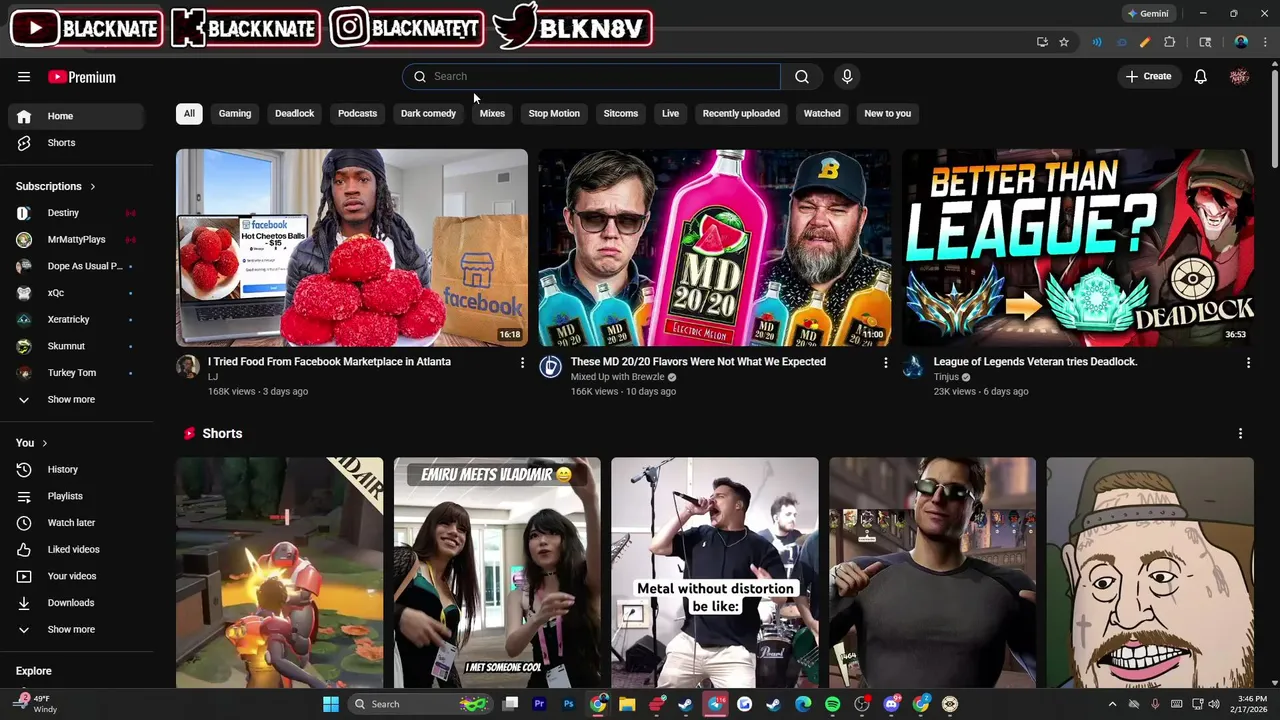
Task: Open File Explorer from the taskbar
Action: click(x=627, y=704)
